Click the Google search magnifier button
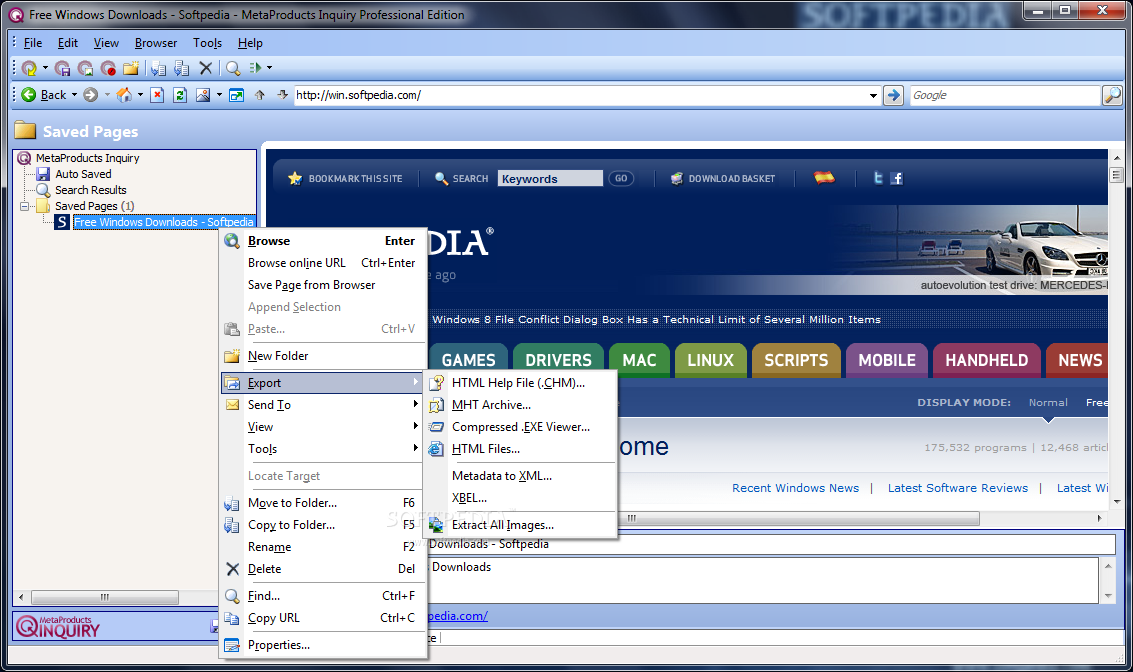The height and width of the screenshot is (672, 1133). click(1112, 95)
